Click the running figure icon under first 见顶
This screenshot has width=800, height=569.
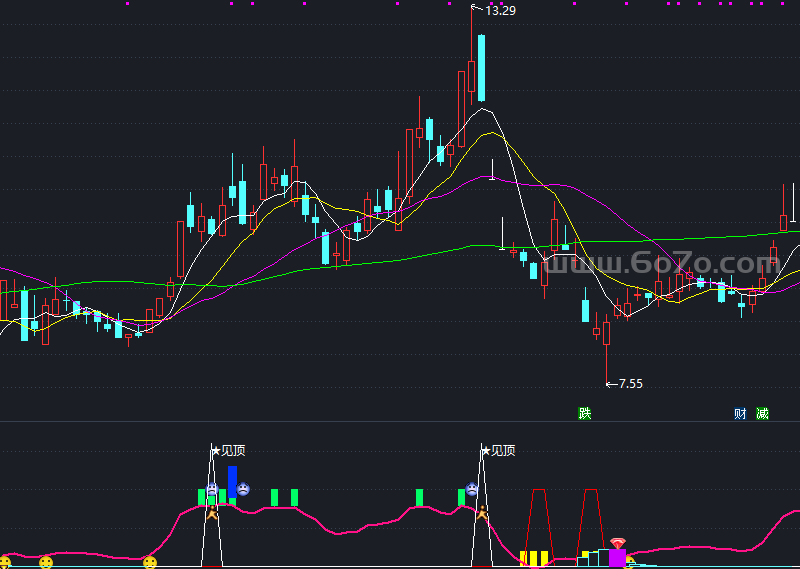point(212,514)
